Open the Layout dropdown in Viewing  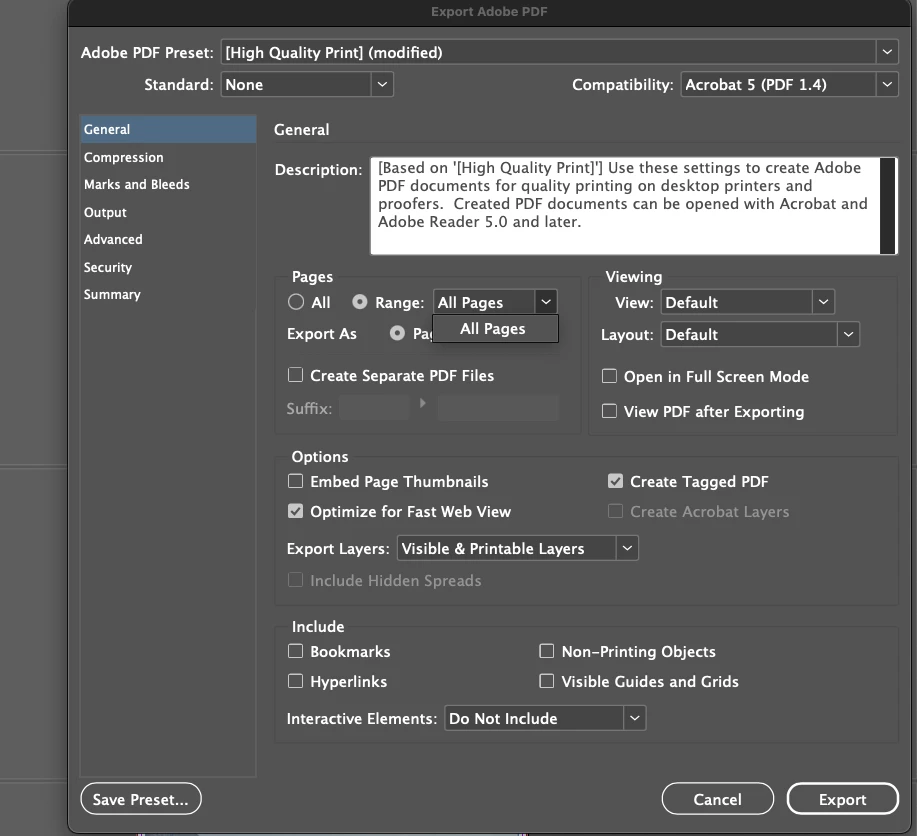[760, 335]
